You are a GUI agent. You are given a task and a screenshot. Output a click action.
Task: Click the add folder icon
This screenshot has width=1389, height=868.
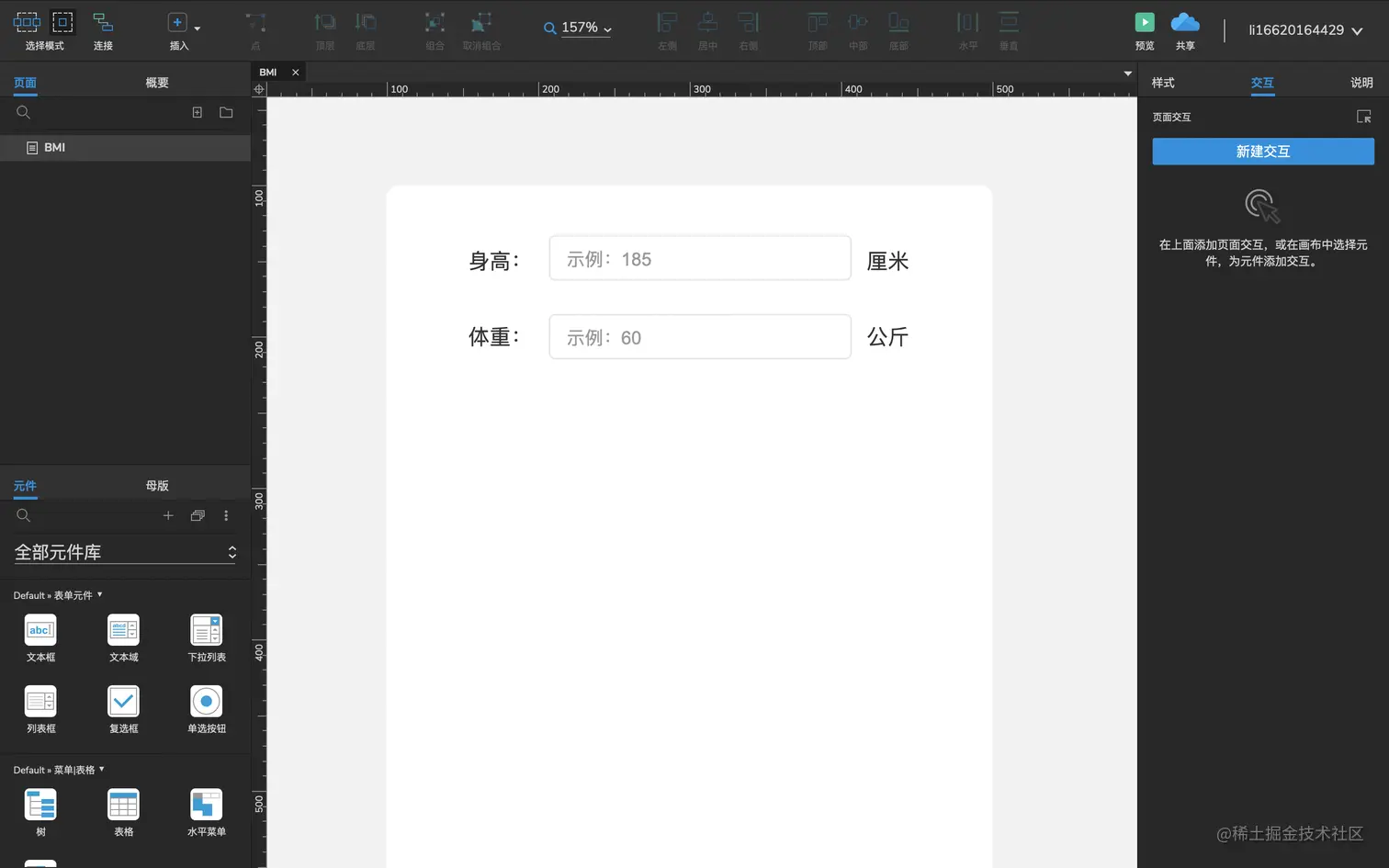pos(226,112)
